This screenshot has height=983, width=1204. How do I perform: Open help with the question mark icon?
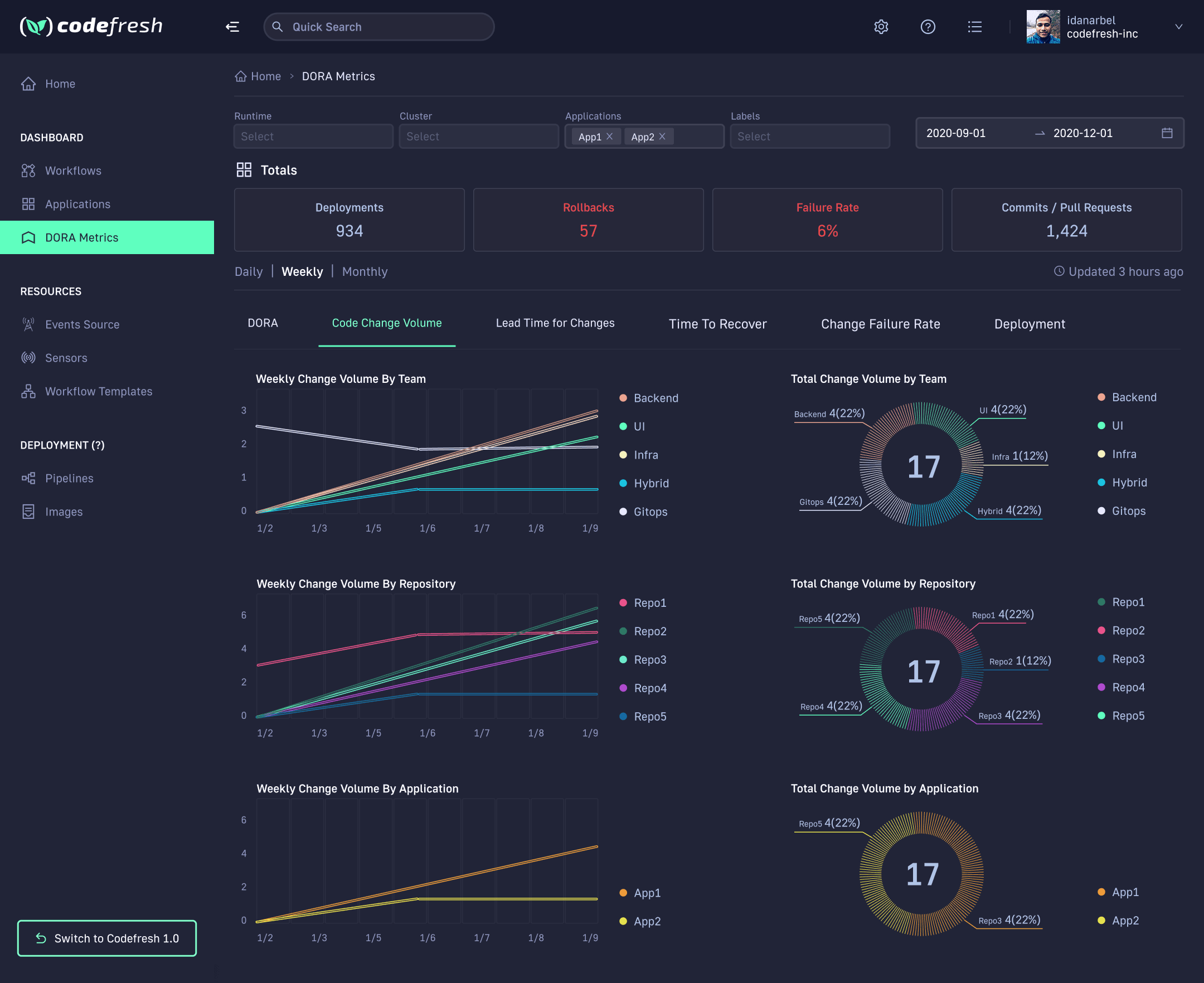[x=928, y=27]
